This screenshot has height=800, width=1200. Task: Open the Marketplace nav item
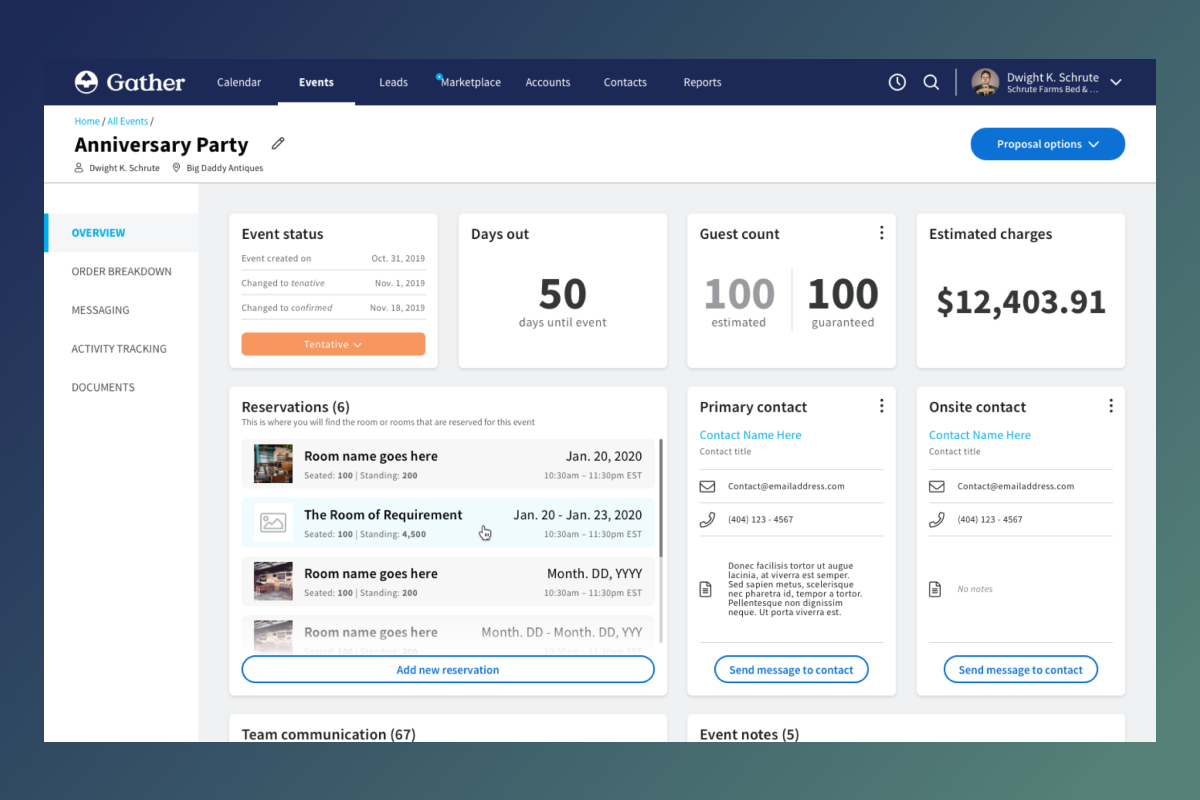[x=470, y=82]
